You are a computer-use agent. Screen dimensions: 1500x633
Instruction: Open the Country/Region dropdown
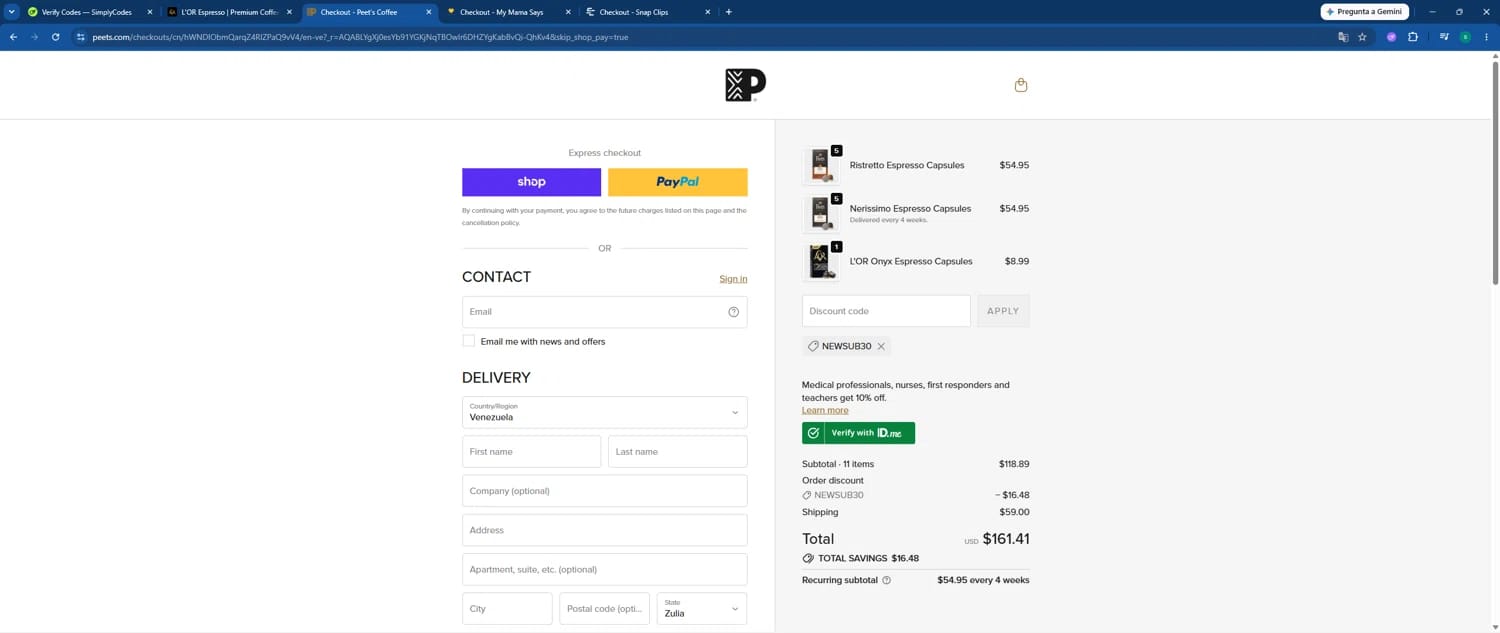pos(604,412)
